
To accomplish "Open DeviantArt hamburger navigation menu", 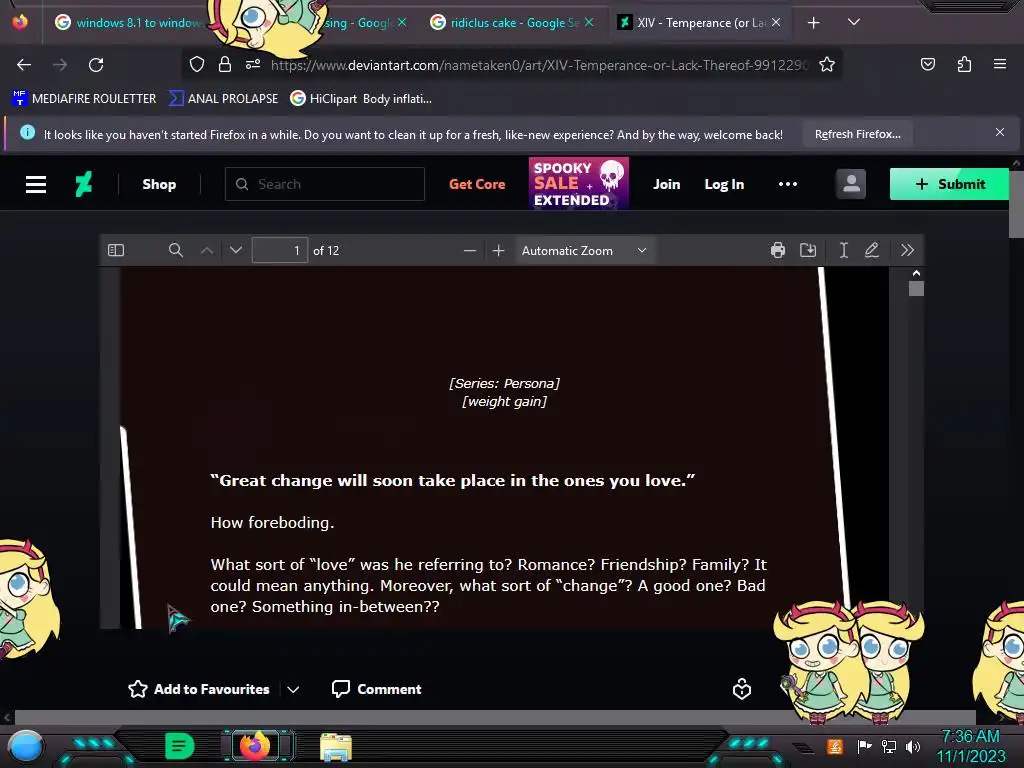I will click(36, 184).
